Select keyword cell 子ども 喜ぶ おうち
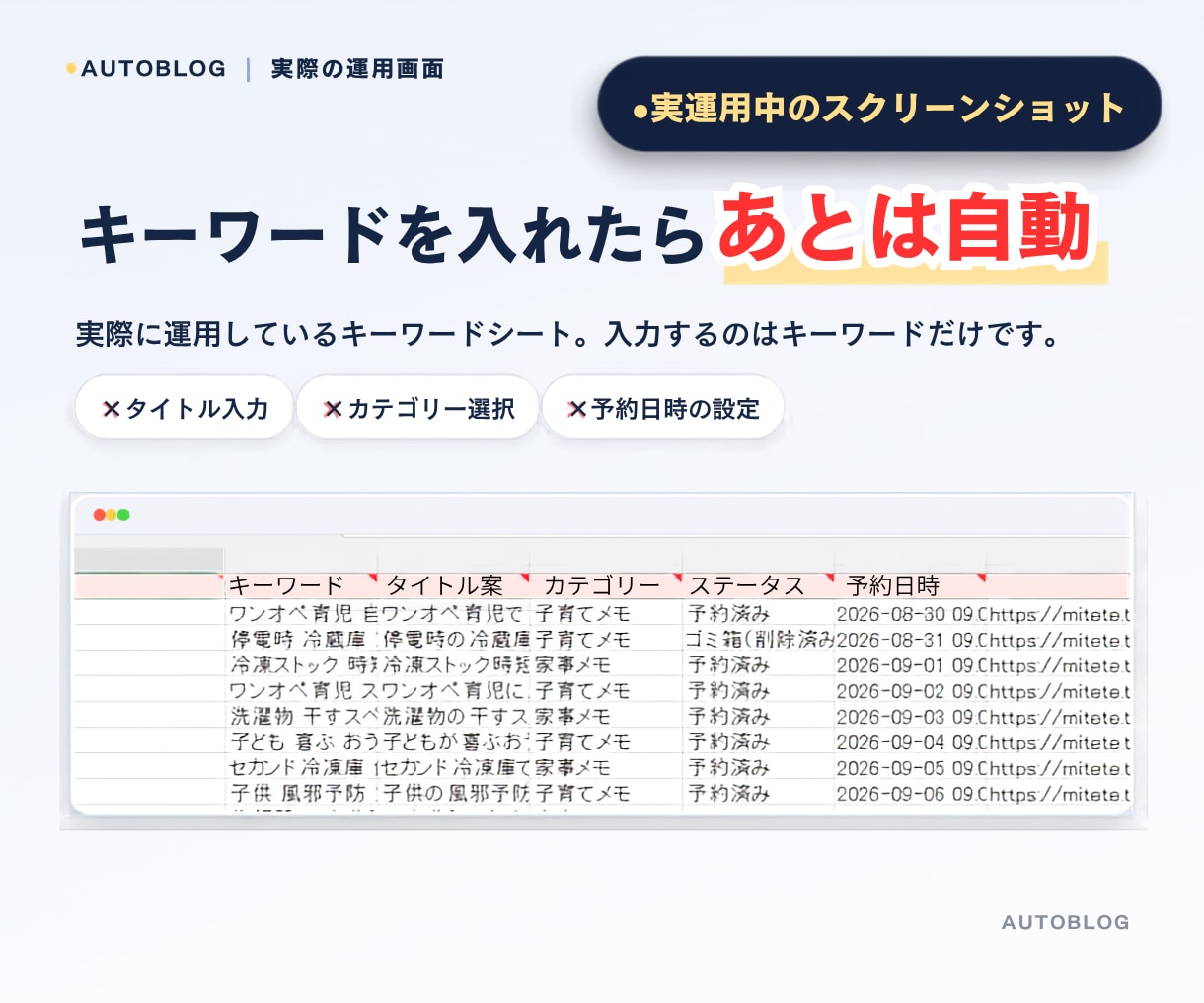 coord(302,742)
